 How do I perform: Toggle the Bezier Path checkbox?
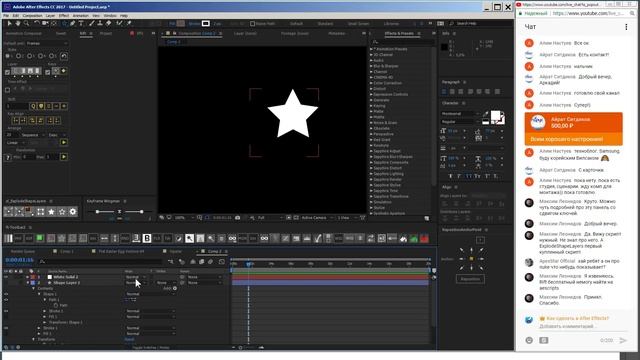click(252, 24)
